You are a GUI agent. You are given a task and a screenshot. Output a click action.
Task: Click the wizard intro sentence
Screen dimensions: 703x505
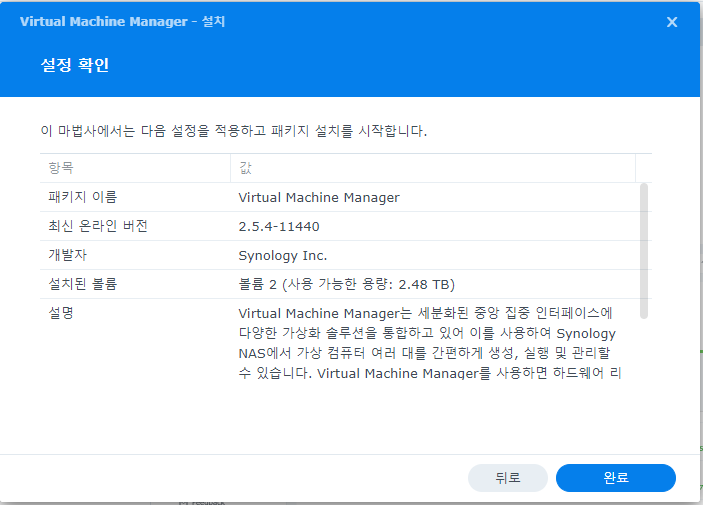234,131
